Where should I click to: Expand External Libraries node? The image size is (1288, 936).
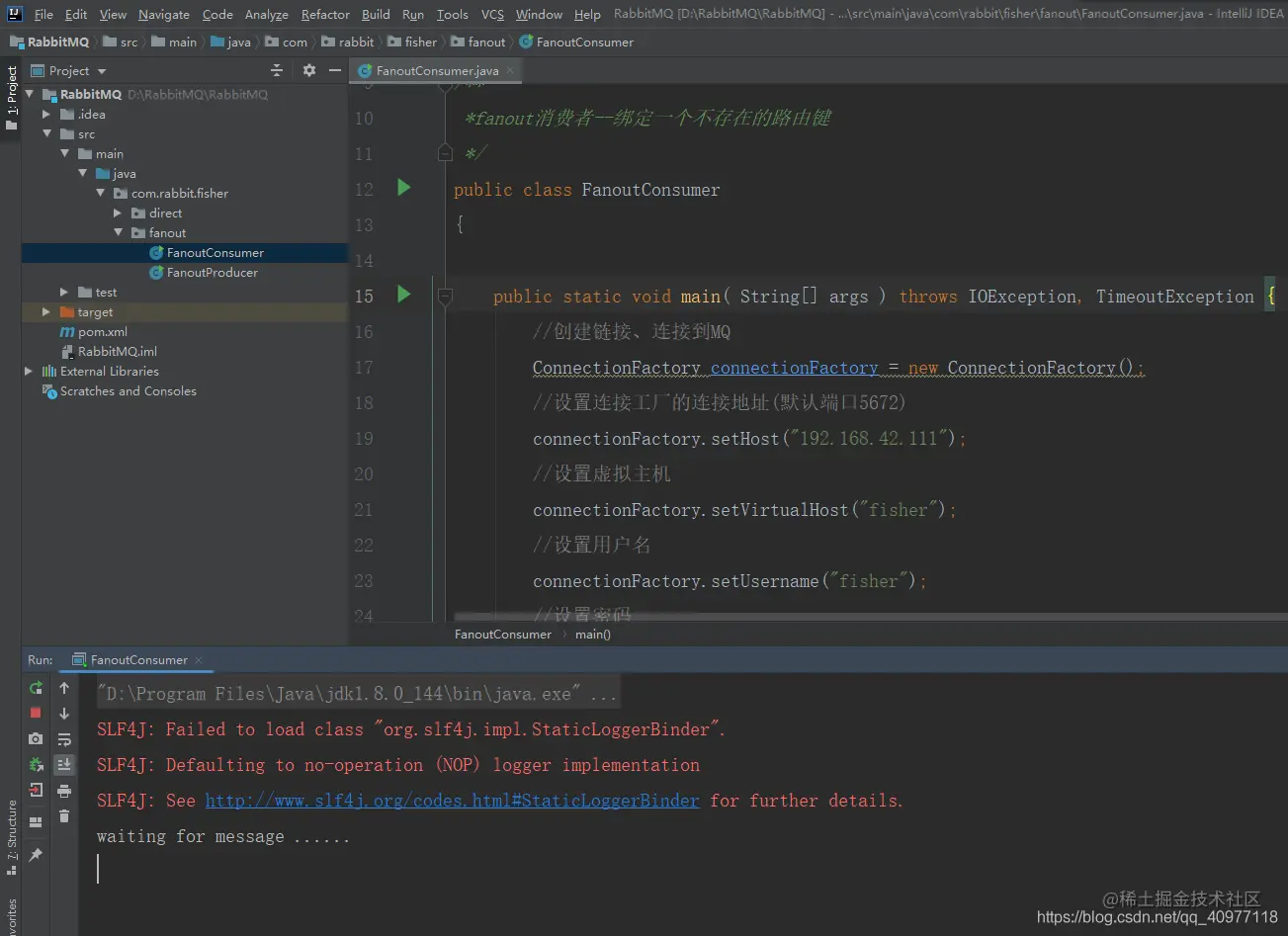coord(29,371)
